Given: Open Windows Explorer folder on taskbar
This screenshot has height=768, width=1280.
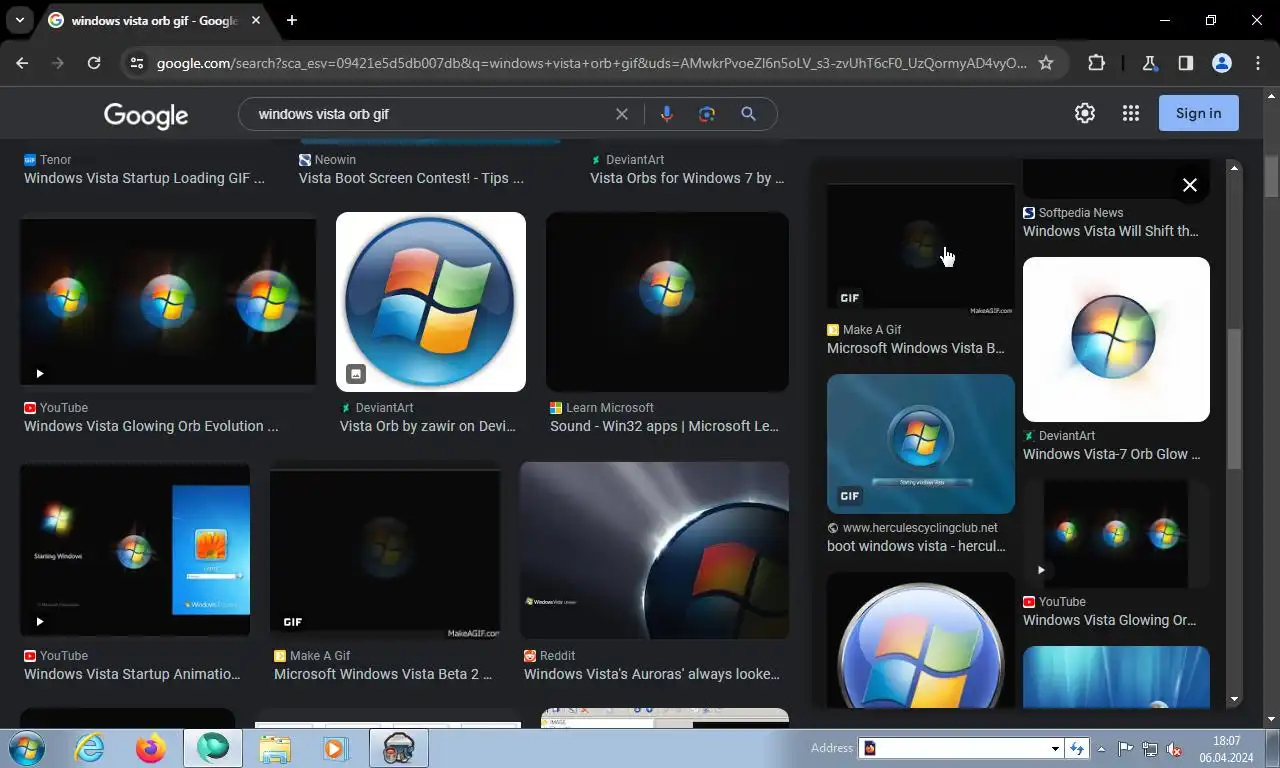Looking at the screenshot, I should point(275,748).
